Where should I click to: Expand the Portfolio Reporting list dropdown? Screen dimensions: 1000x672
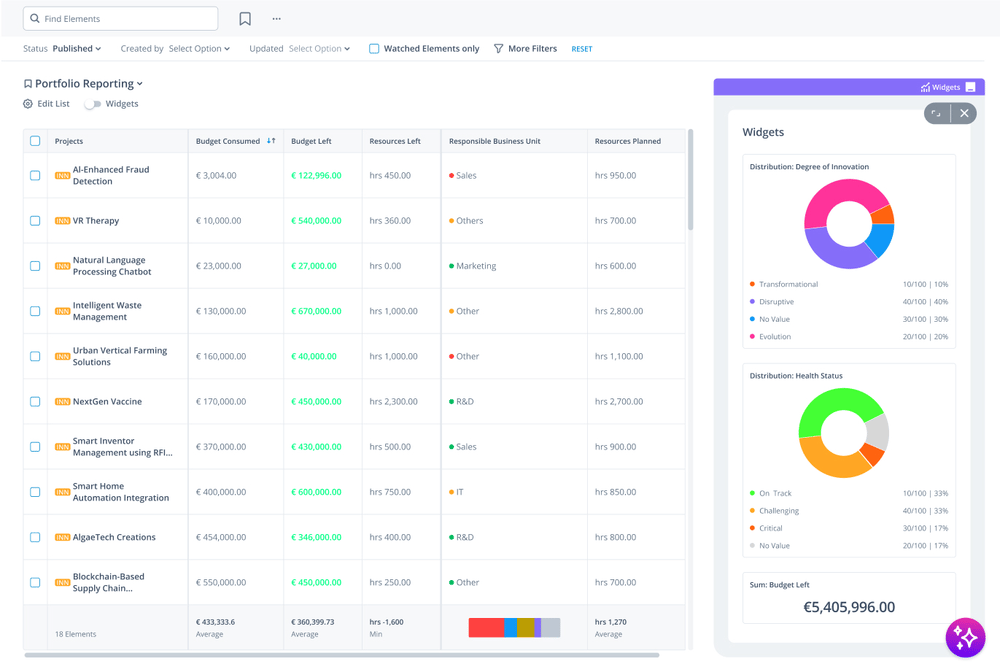click(x=140, y=84)
